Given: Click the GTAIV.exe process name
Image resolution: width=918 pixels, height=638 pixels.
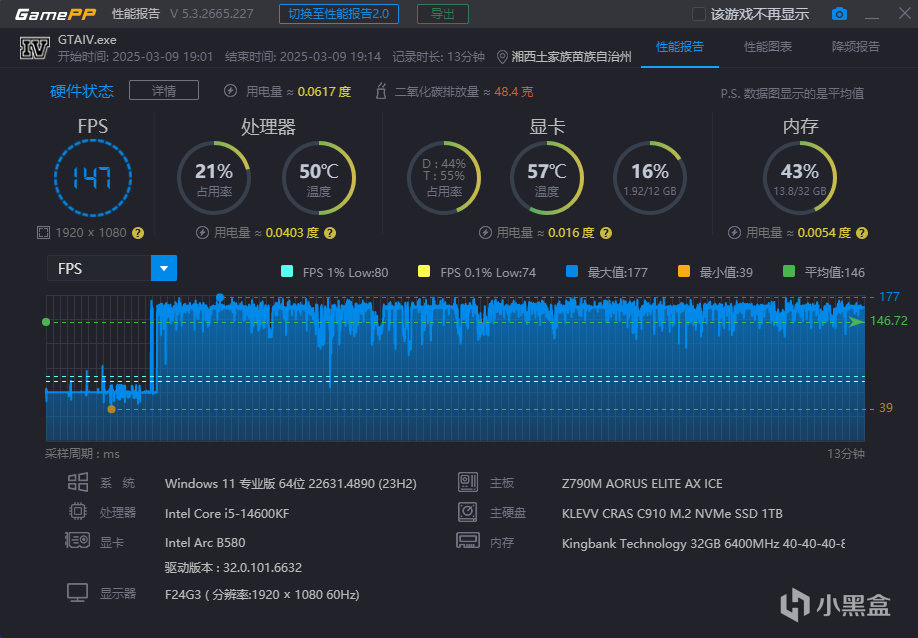Looking at the screenshot, I should tap(87, 40).
